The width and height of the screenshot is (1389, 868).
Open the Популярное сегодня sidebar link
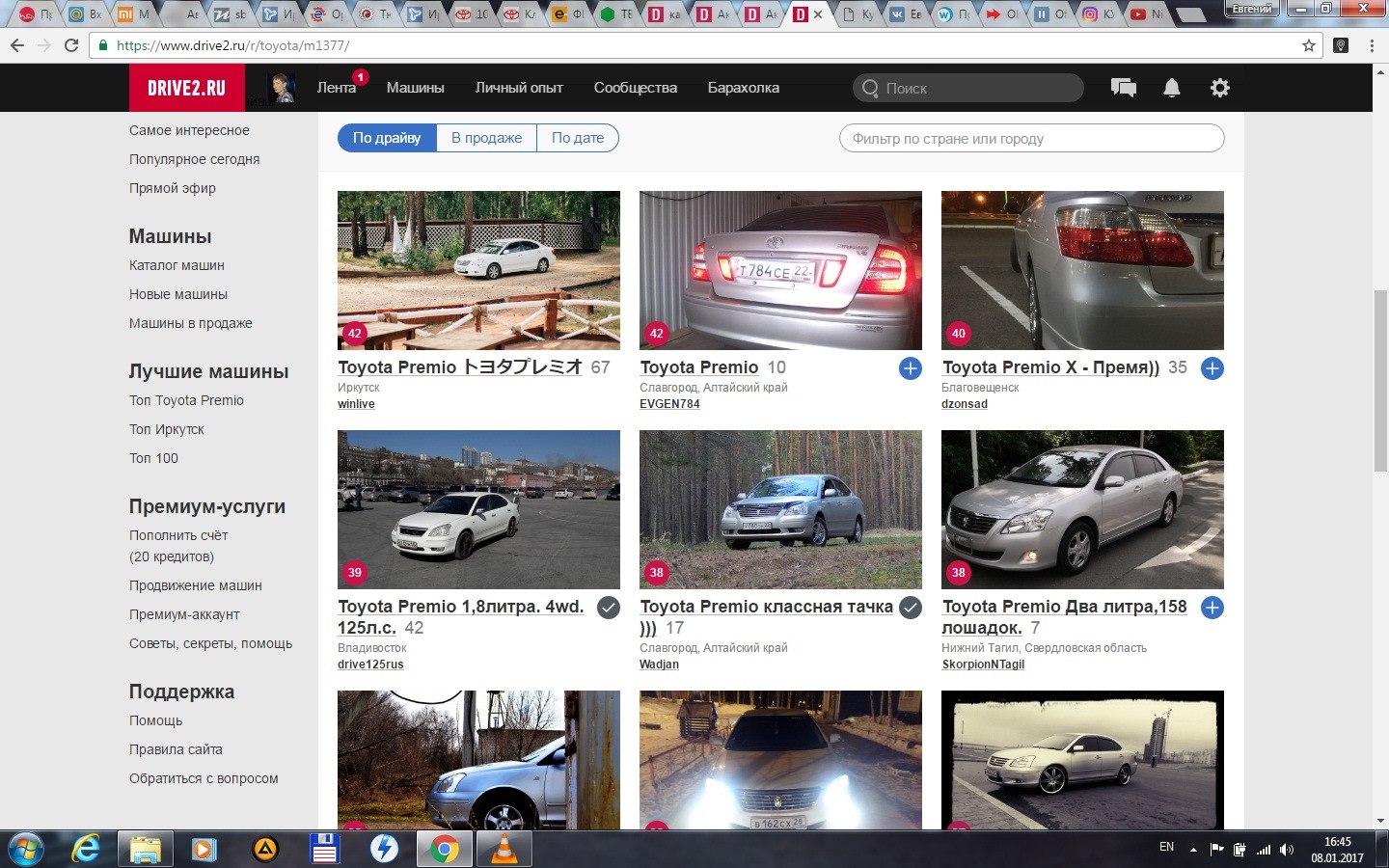(x=194, y=159)
